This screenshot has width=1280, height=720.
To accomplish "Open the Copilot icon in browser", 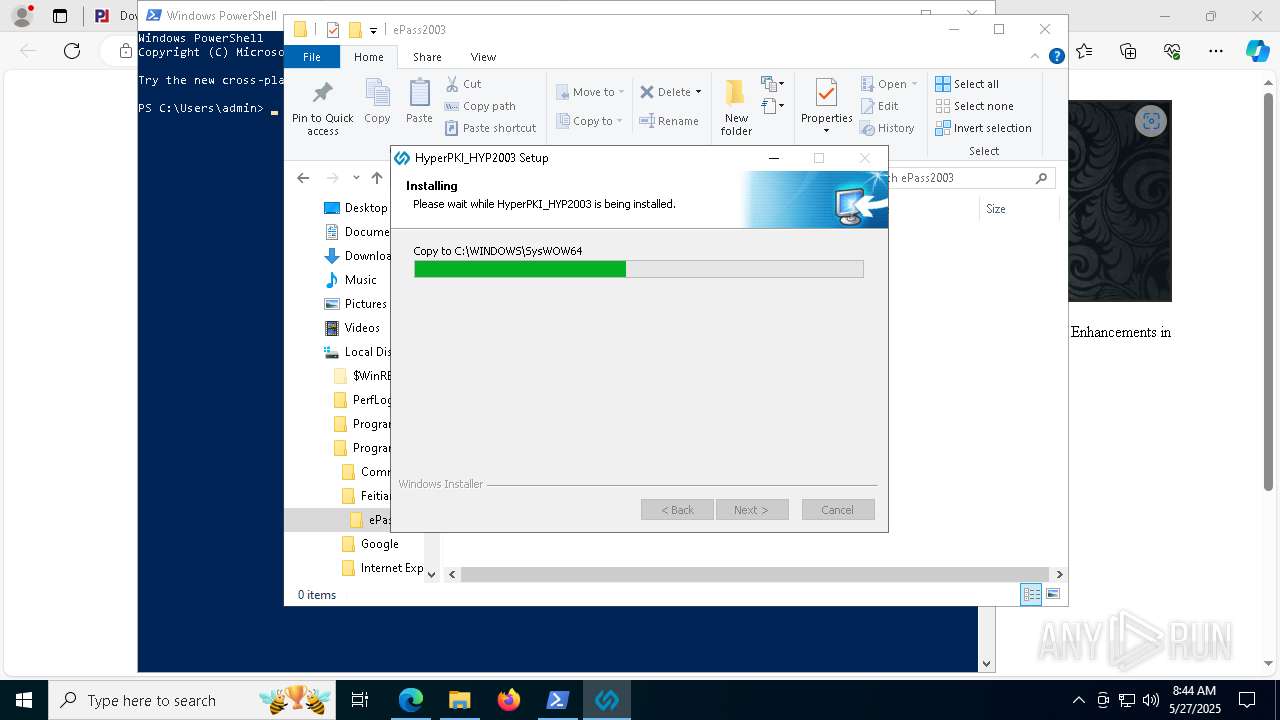I will click(1257, 51).
